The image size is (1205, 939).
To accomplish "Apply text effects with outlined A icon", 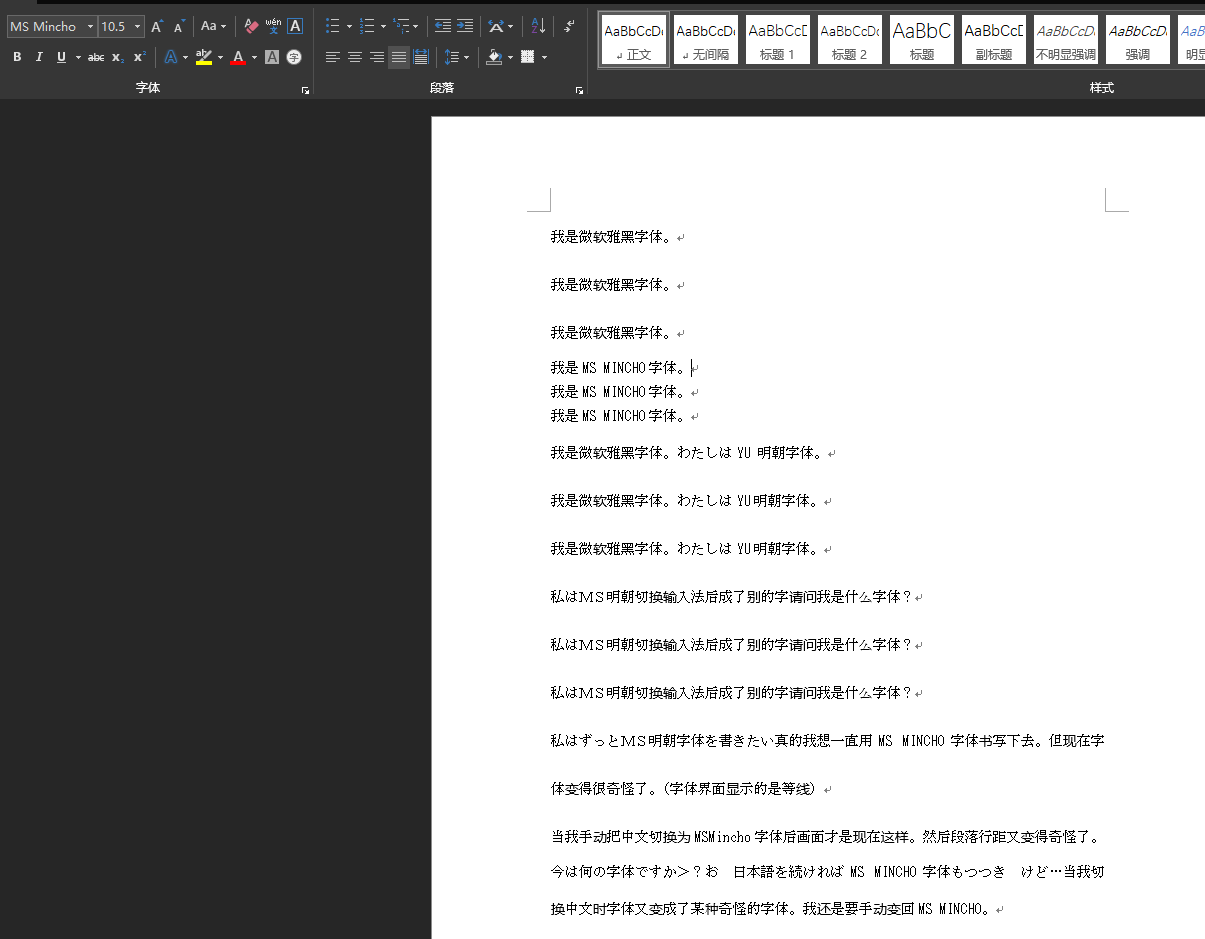I will pyautogui.click(x=170, y=57).
